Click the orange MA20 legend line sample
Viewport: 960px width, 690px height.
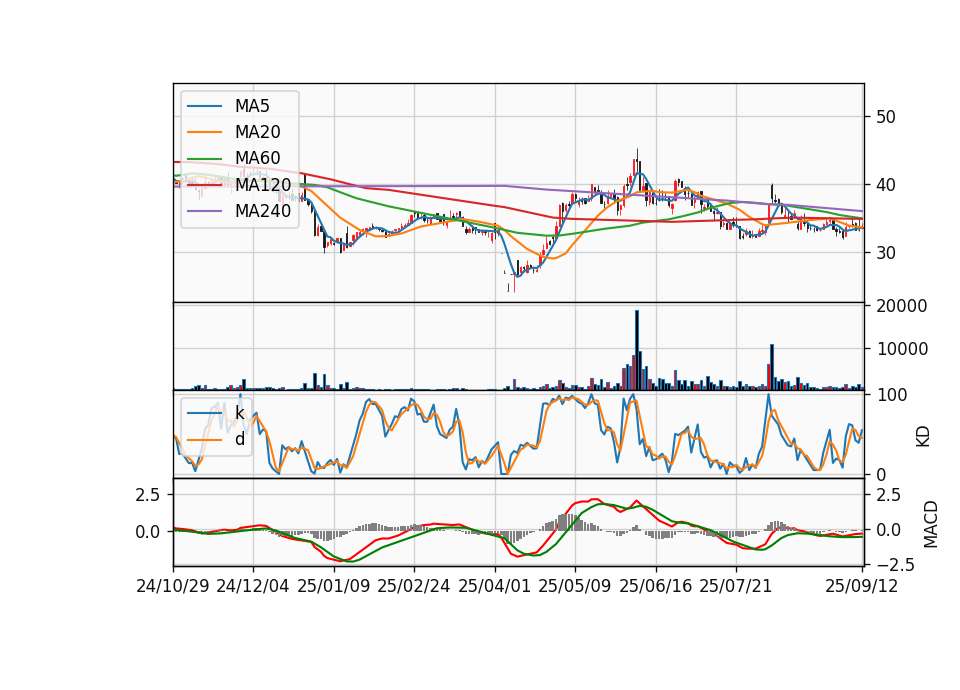[x=205, y=133]
